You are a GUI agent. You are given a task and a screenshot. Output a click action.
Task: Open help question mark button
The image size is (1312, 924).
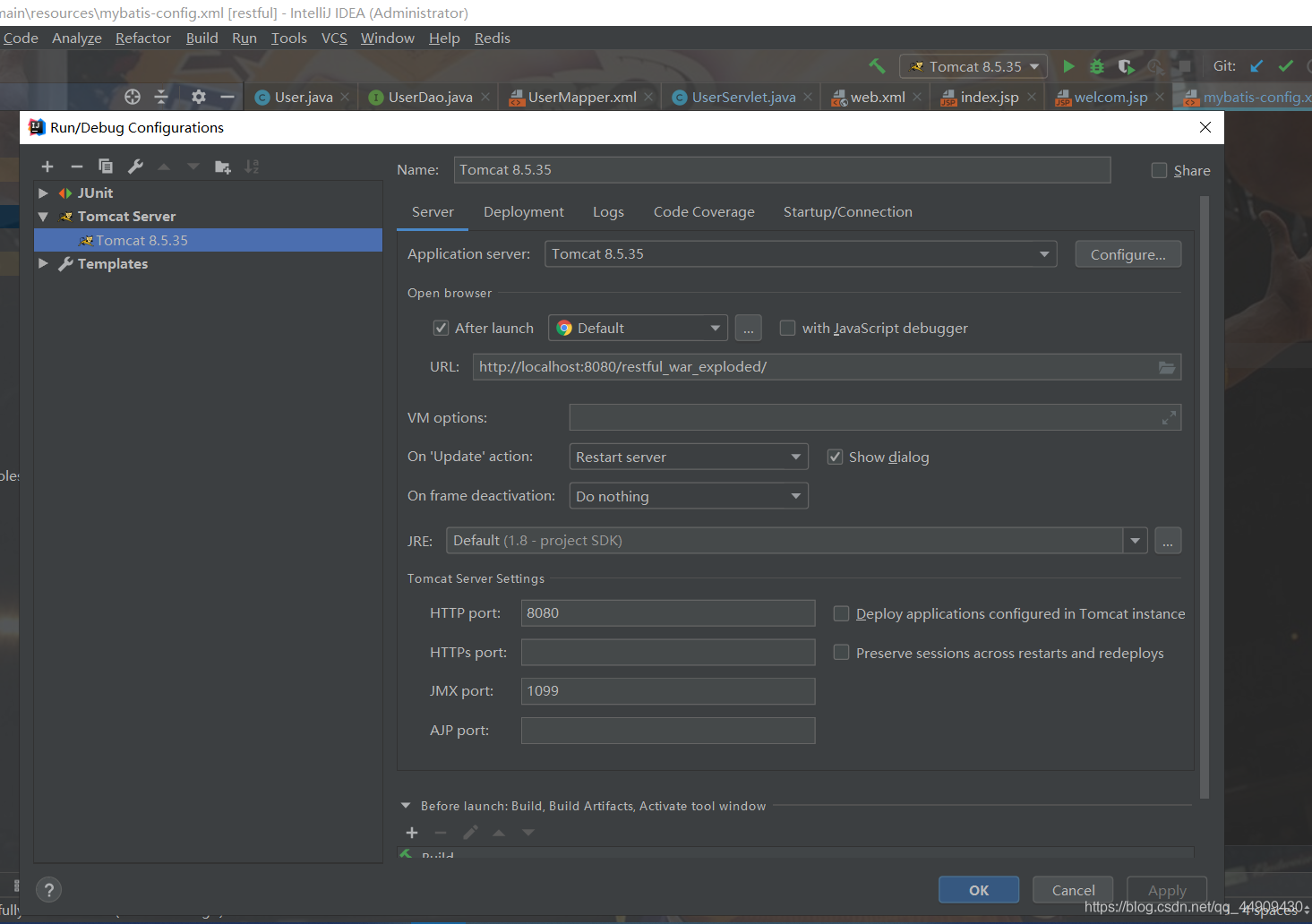[49, 890]
